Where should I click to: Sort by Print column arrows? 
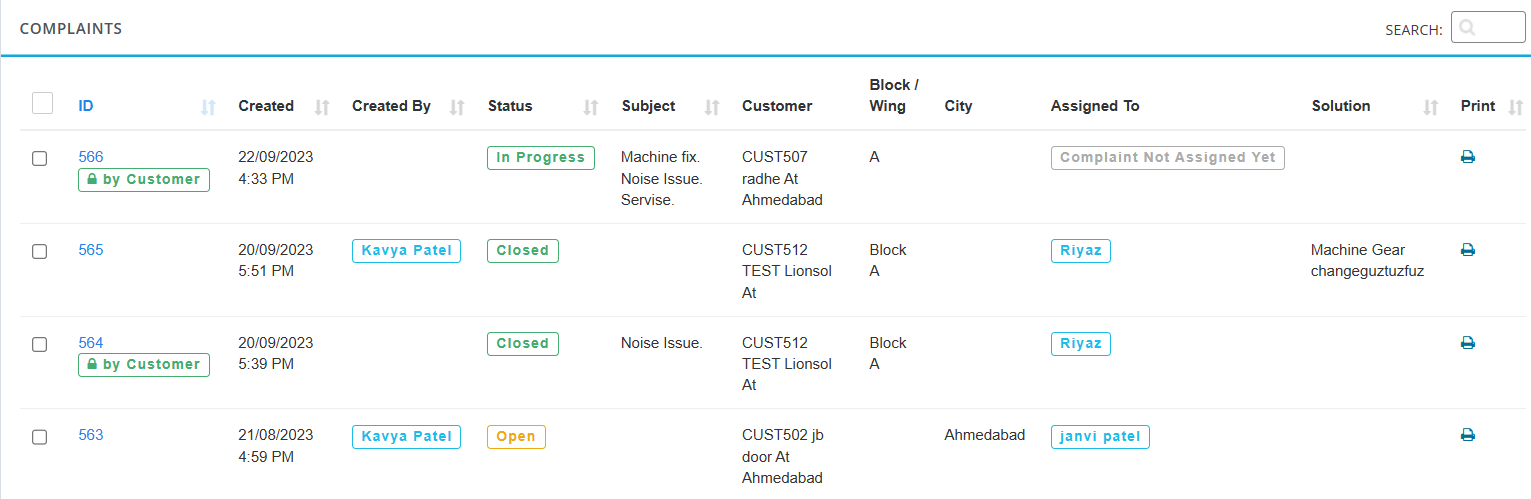click(x=1516, y=107)
